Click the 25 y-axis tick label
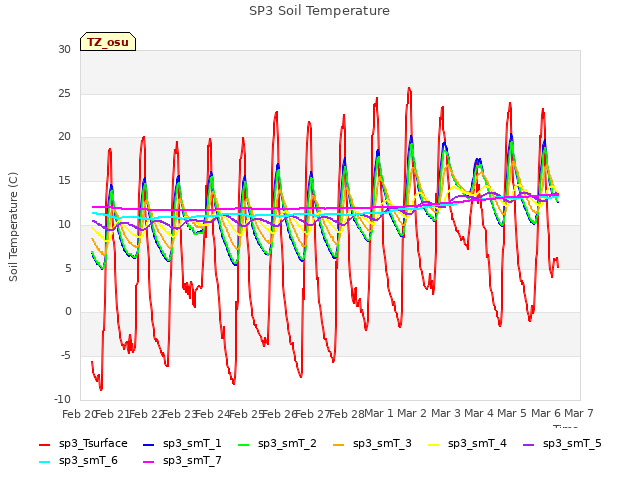The image size is (640, 480). [64, 93]
